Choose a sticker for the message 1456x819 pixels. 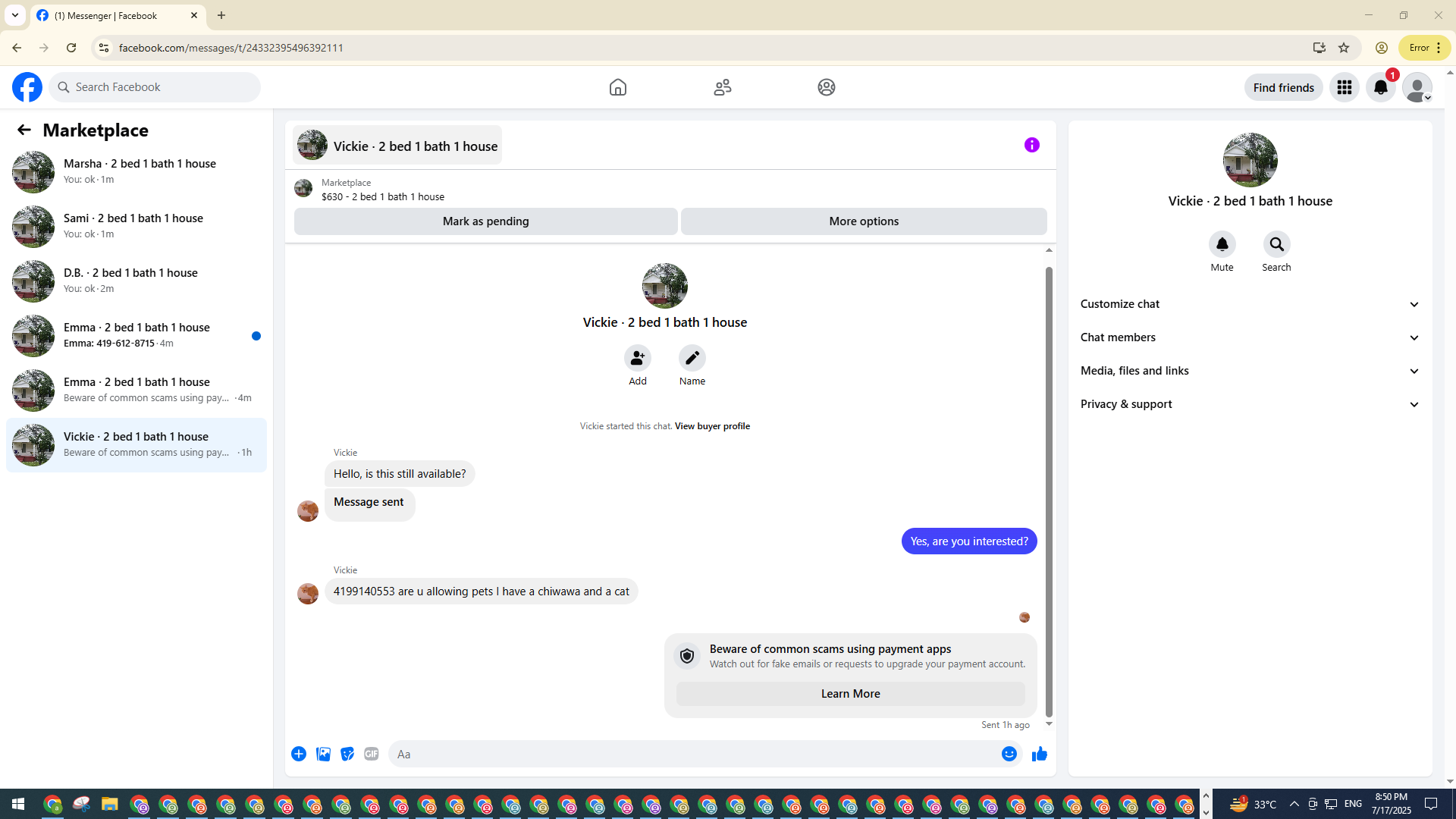pos(347,754)
